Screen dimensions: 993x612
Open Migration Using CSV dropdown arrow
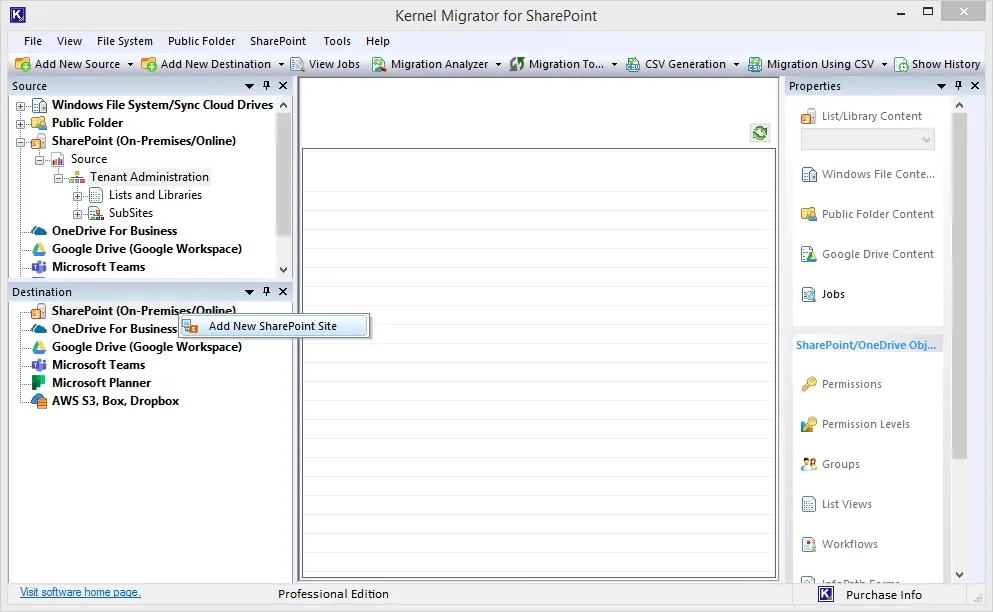pyautogui.click(x=885, y=65)
